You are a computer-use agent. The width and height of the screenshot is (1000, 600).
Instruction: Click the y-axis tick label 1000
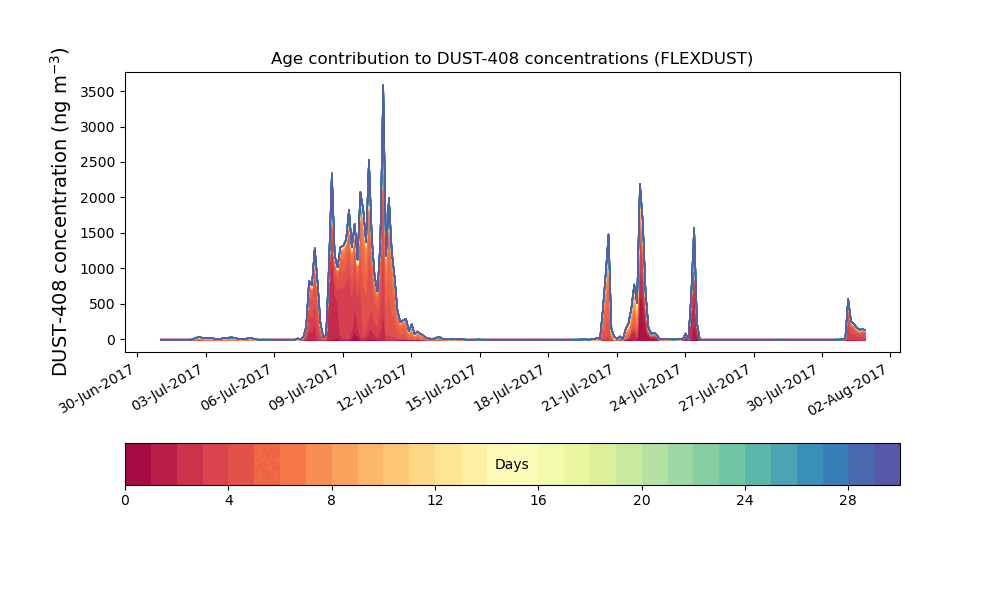(97, 269)
